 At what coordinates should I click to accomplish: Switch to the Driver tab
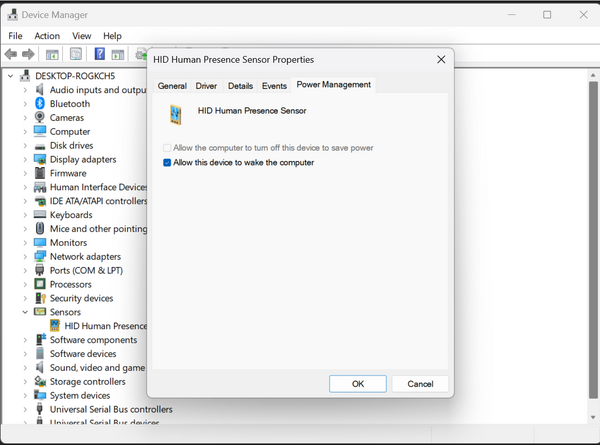(x=206, y=86)
